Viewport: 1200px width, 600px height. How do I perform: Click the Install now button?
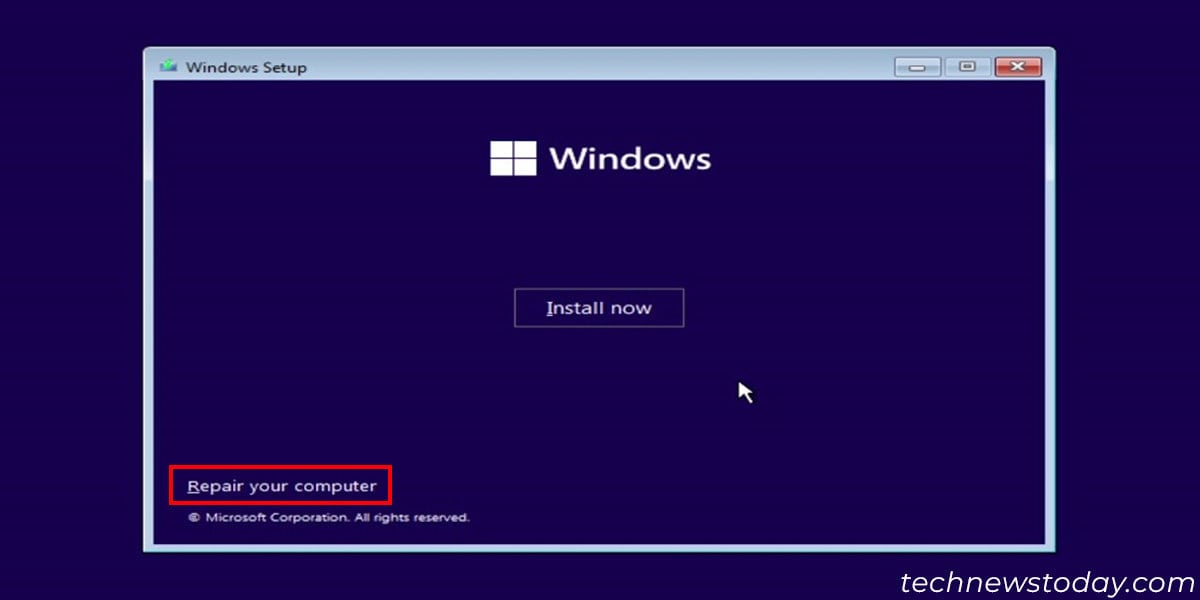599,308
